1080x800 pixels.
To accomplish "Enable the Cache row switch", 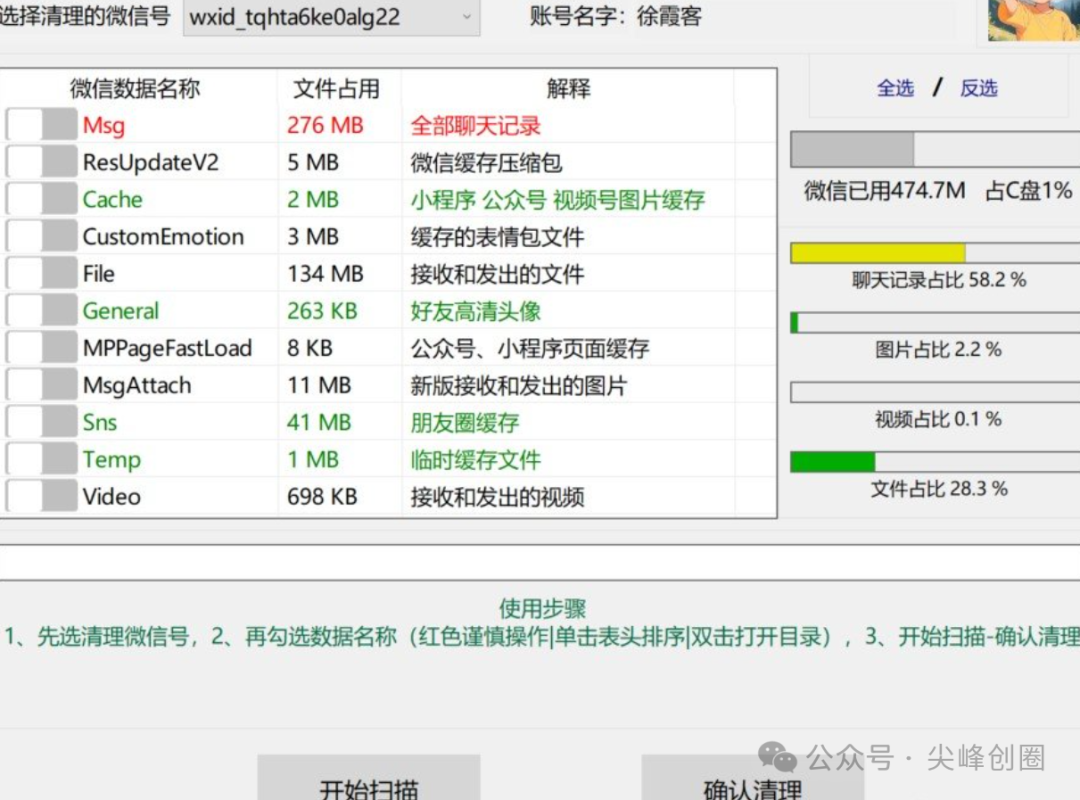I will point(41,200).
